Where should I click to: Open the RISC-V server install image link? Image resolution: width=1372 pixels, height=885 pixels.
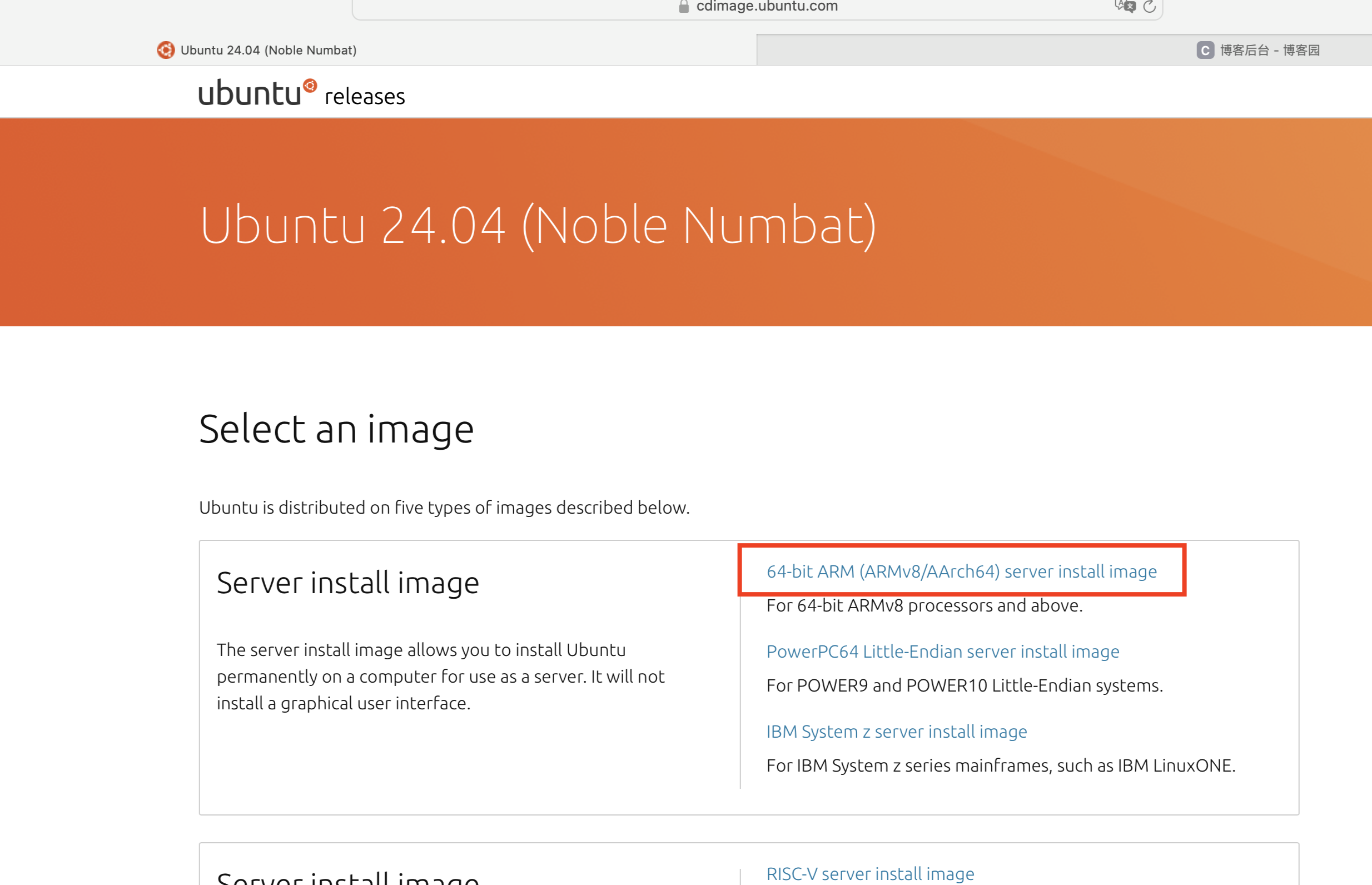870,873
